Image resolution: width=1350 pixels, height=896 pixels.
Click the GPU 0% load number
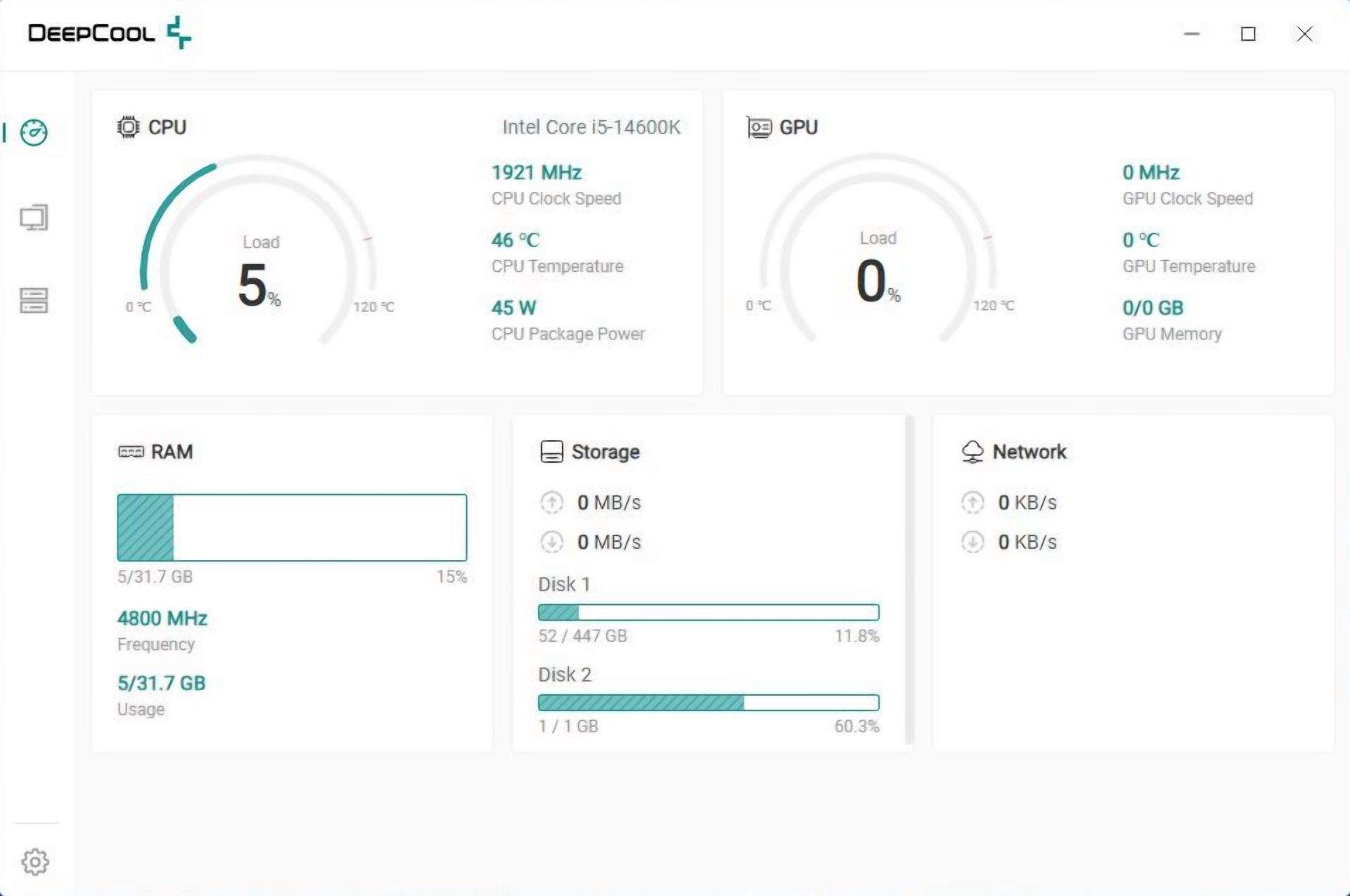coord(877,281)
